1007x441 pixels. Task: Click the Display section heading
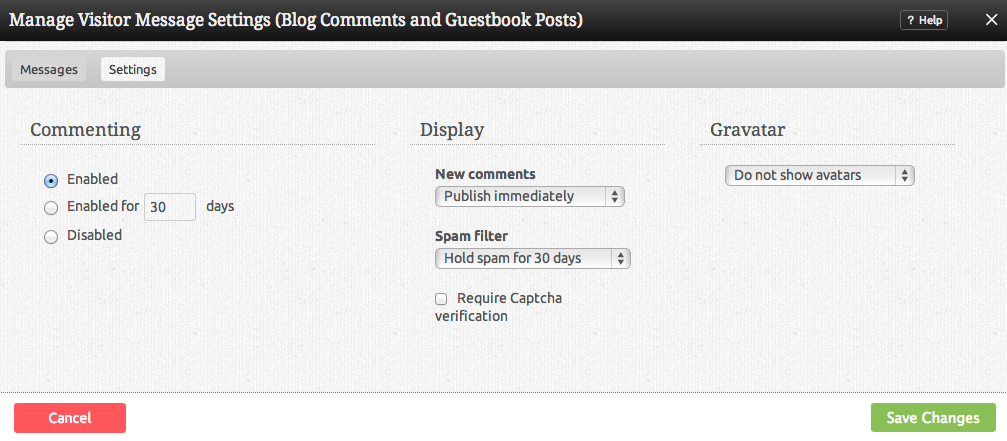pyautogui.click(x=452, y=130)
